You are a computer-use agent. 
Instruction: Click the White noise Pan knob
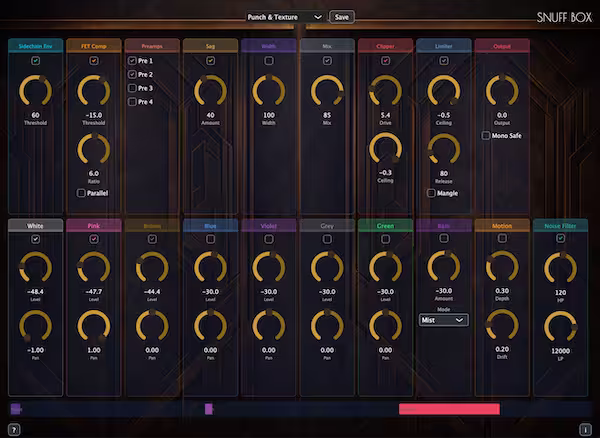[35, 325]
